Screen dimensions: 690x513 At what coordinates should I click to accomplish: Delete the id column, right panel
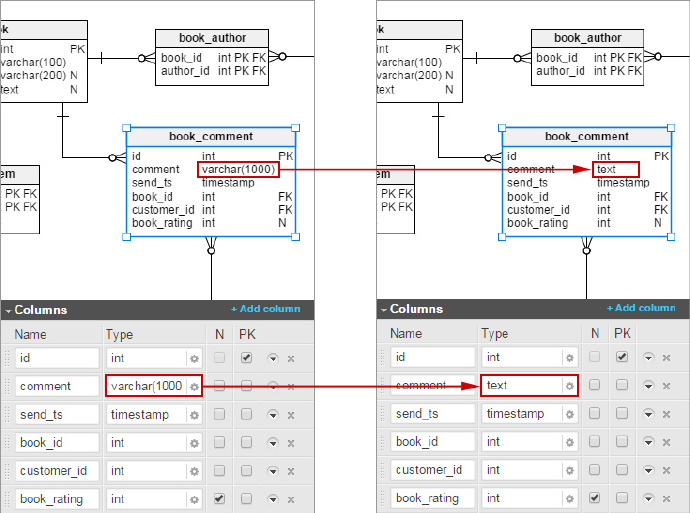[666, 358]
